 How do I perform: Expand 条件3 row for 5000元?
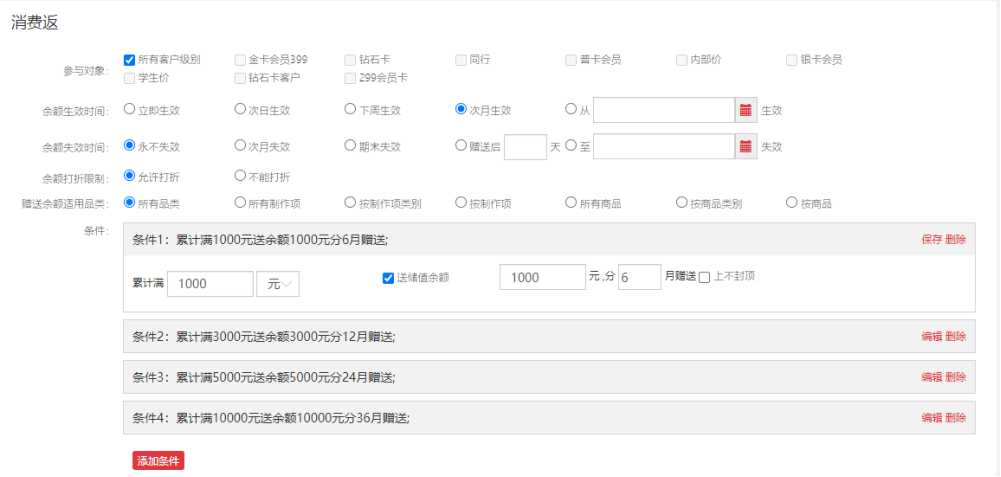pos(549,377)
